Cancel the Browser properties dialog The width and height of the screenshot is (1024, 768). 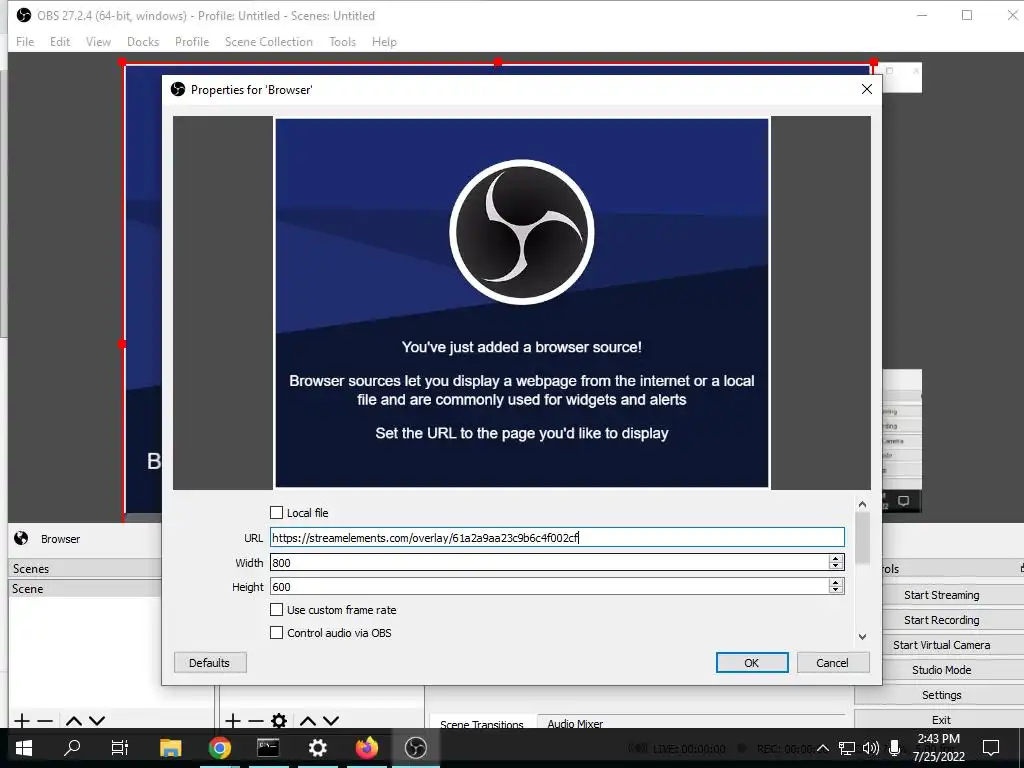[x=832, y=663]
